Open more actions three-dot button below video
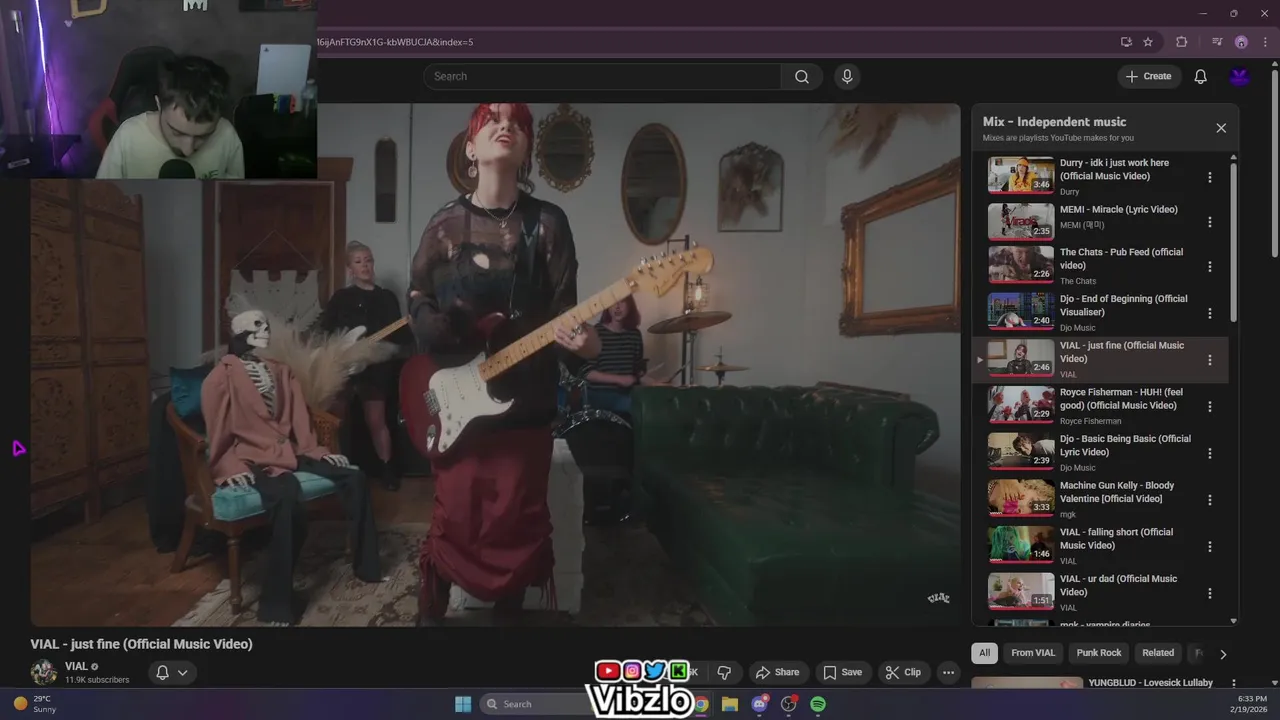This screenshot has height=720, width=1280. (948, 672)
